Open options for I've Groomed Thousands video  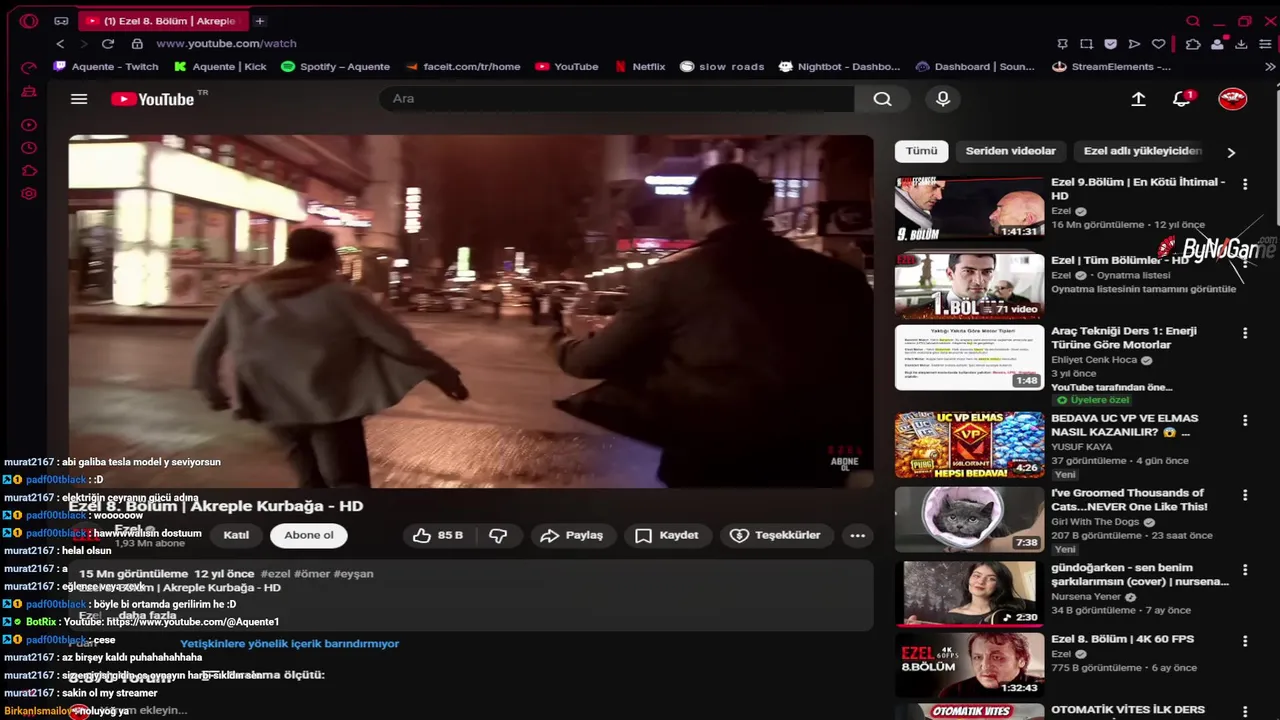tap(1245, 496)
